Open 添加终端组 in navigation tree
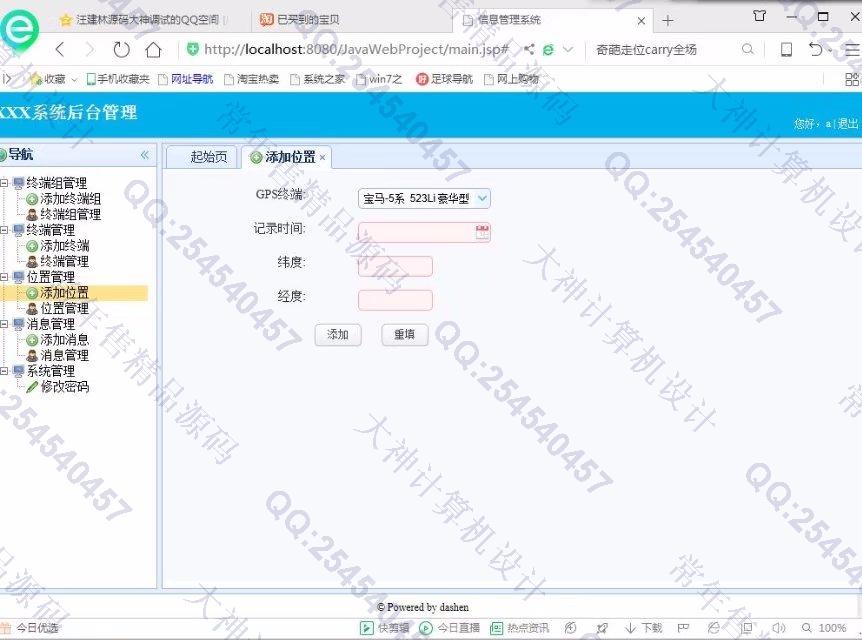 pyautogui.click(x=64, y=198)
